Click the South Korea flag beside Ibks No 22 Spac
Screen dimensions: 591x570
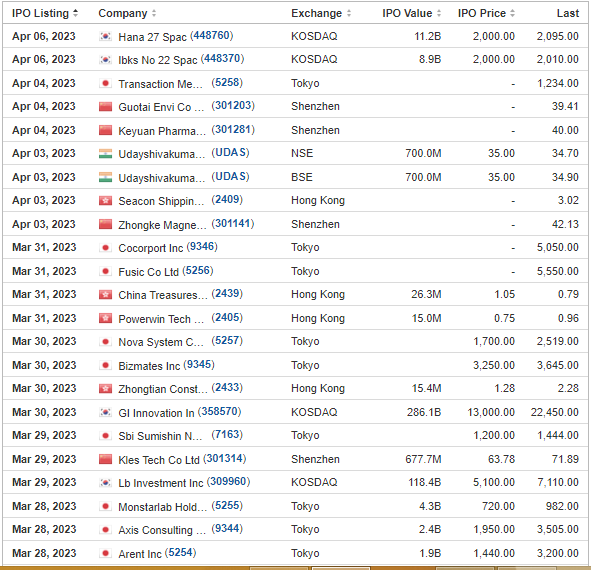click(105, 60)
